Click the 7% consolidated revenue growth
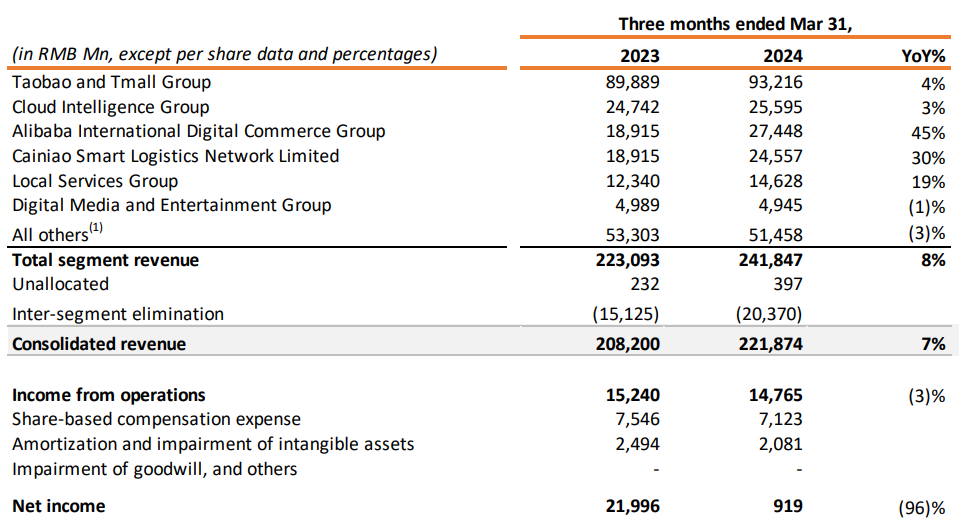959x519 pixels. point(933,344)
